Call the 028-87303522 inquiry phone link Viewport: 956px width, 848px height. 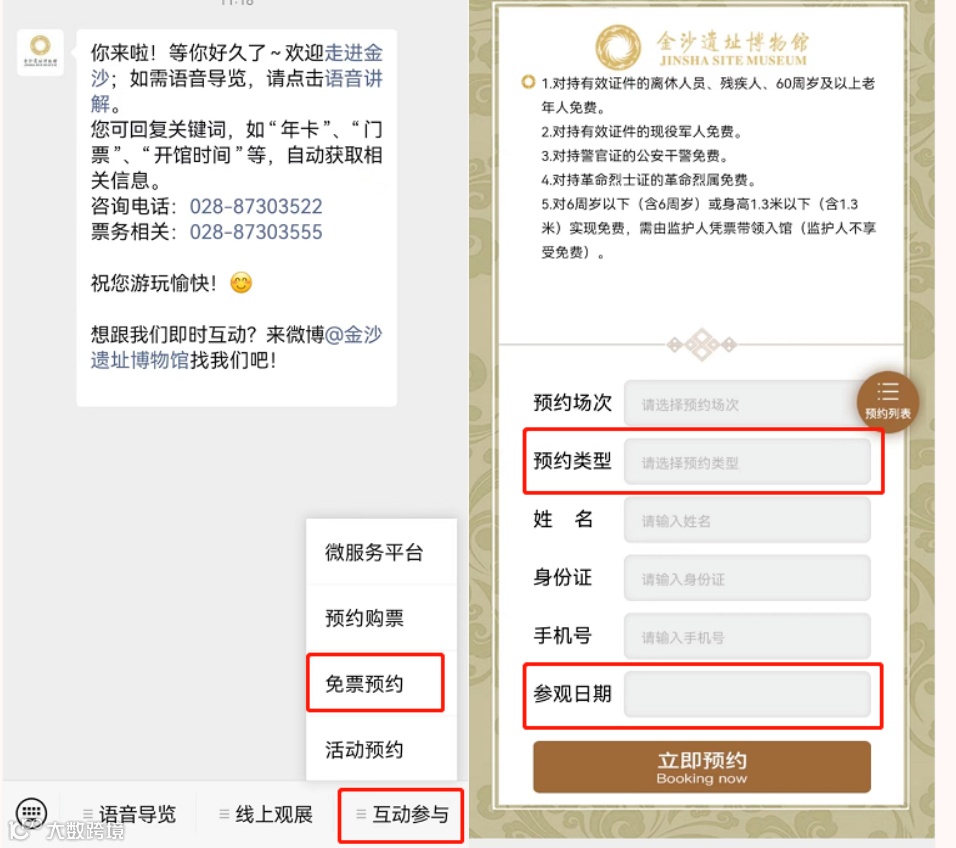tap(255, 206)
